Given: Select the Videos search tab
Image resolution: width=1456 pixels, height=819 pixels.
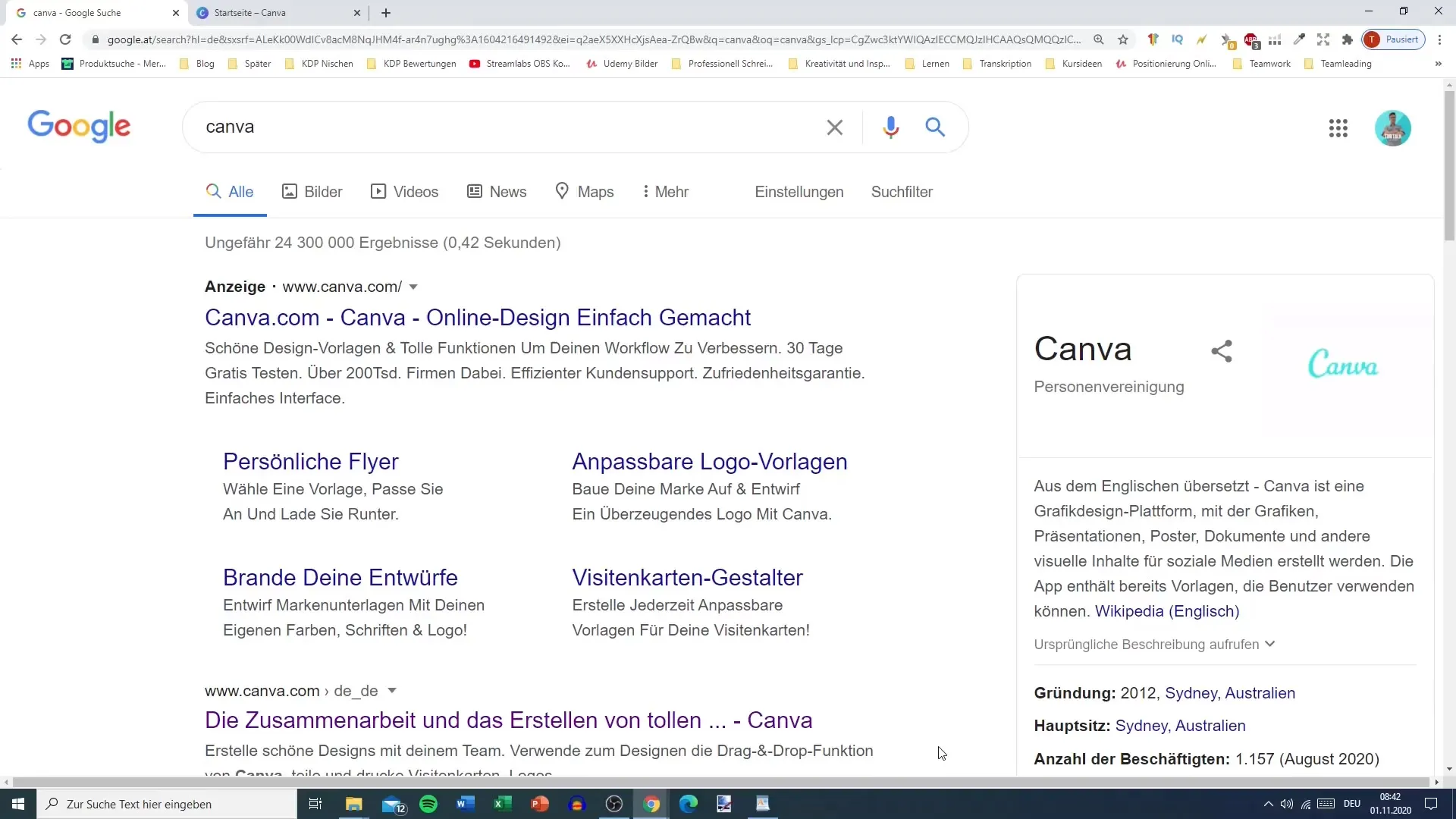Looking at the screenshot, I should tap(404, 192).
